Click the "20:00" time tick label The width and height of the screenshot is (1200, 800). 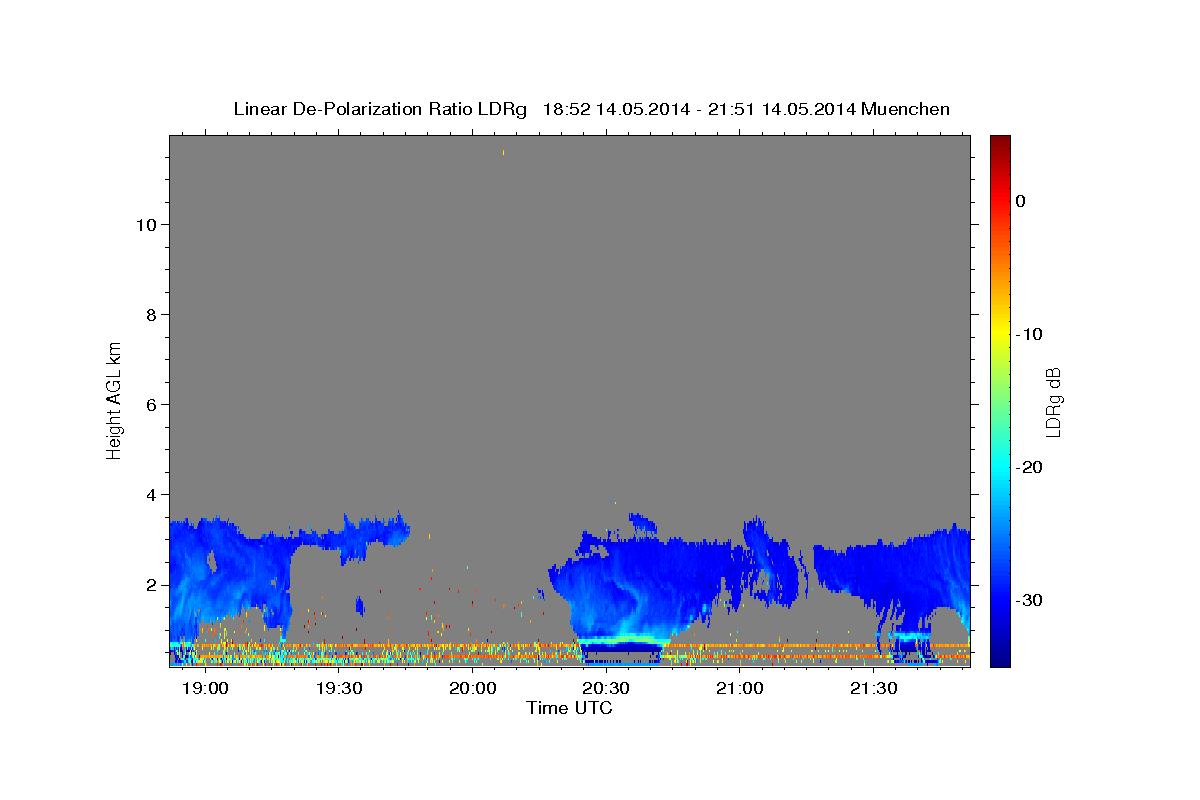[472, 689]
